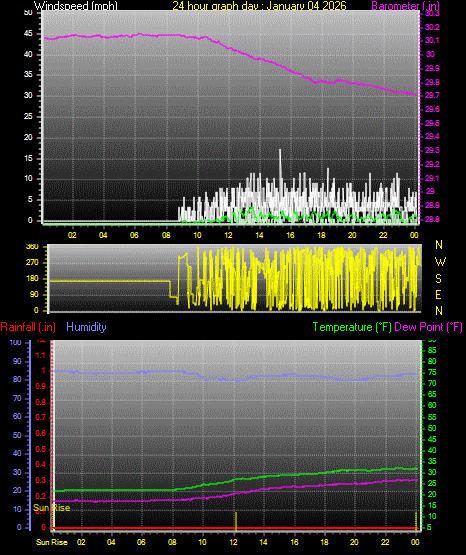Click the '14' hour label under the windspeed chart
The image size is (466, 555).
(x=259, y=235)
